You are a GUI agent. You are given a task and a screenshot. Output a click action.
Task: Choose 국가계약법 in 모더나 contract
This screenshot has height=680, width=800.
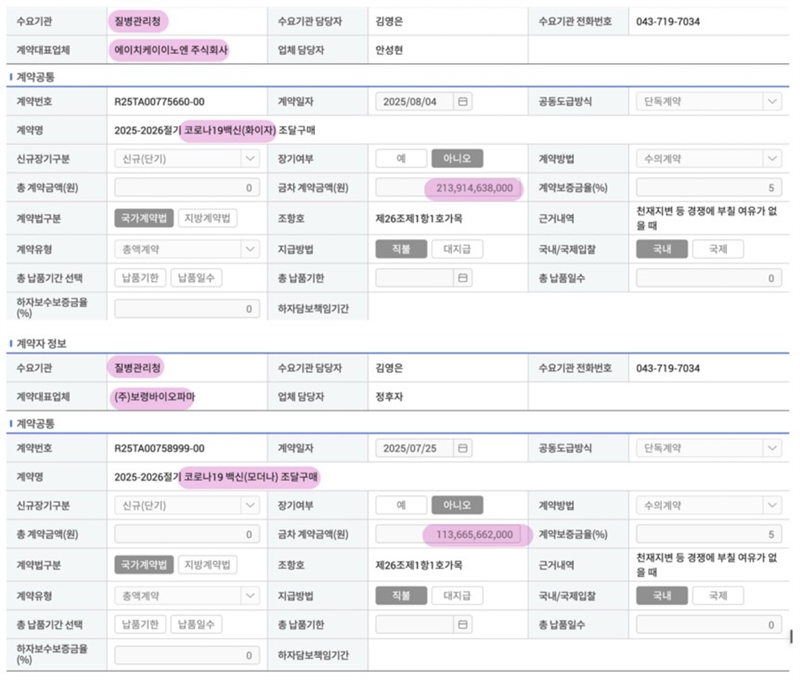click(144, 565)
